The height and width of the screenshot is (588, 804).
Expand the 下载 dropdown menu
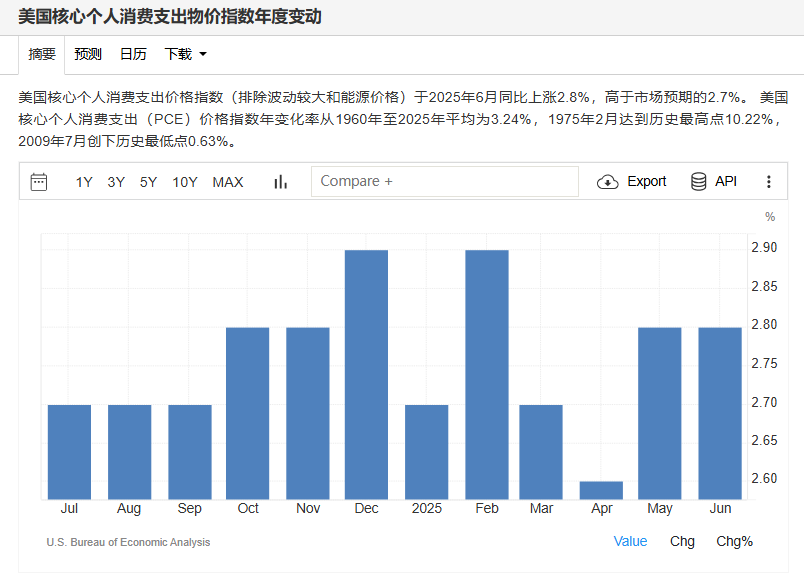[x=185, y=54]
